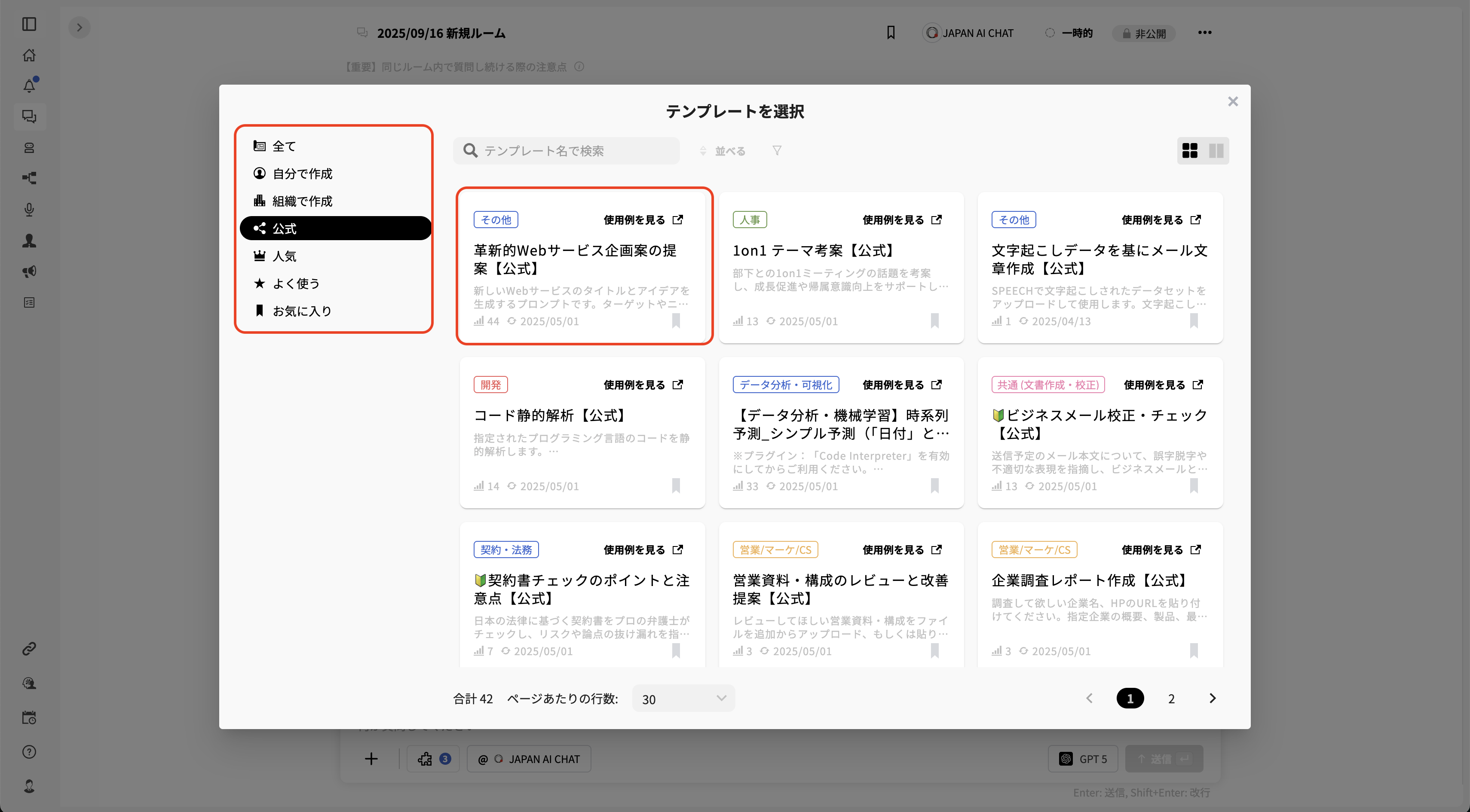This screenshot has width=1470, height=812.
Task: Click the microphone voice icon in sidebar
Action: click(x=29, y=209)
